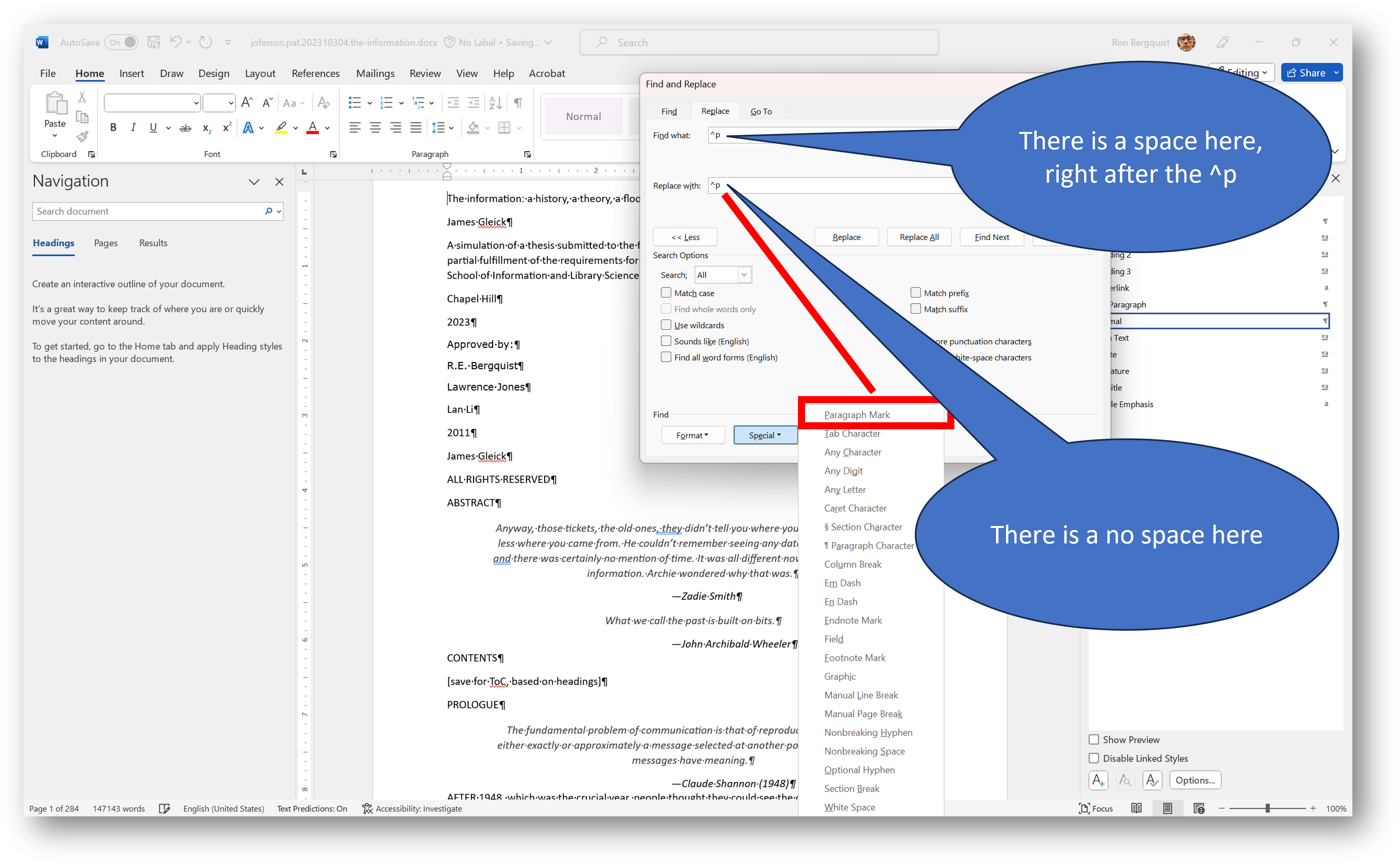Image resolution: width=1400 pixels, height=864 pixels.
Task: Check Disable Linked Styles option
Action: pos(1094,758)
